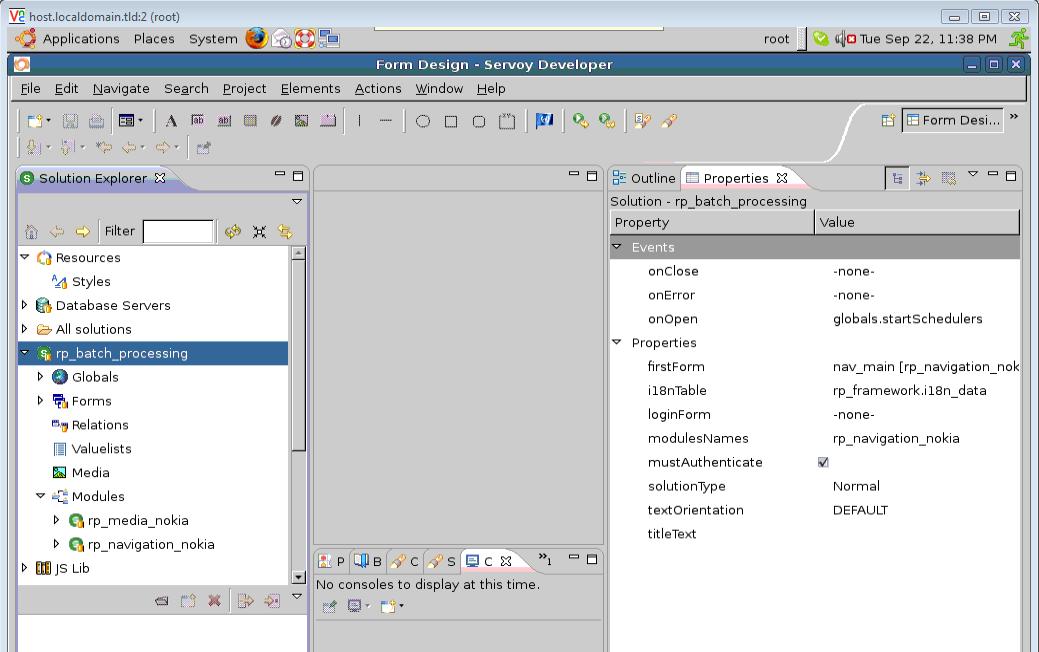
Task: Click the Property column header
Action: [712, 223]
